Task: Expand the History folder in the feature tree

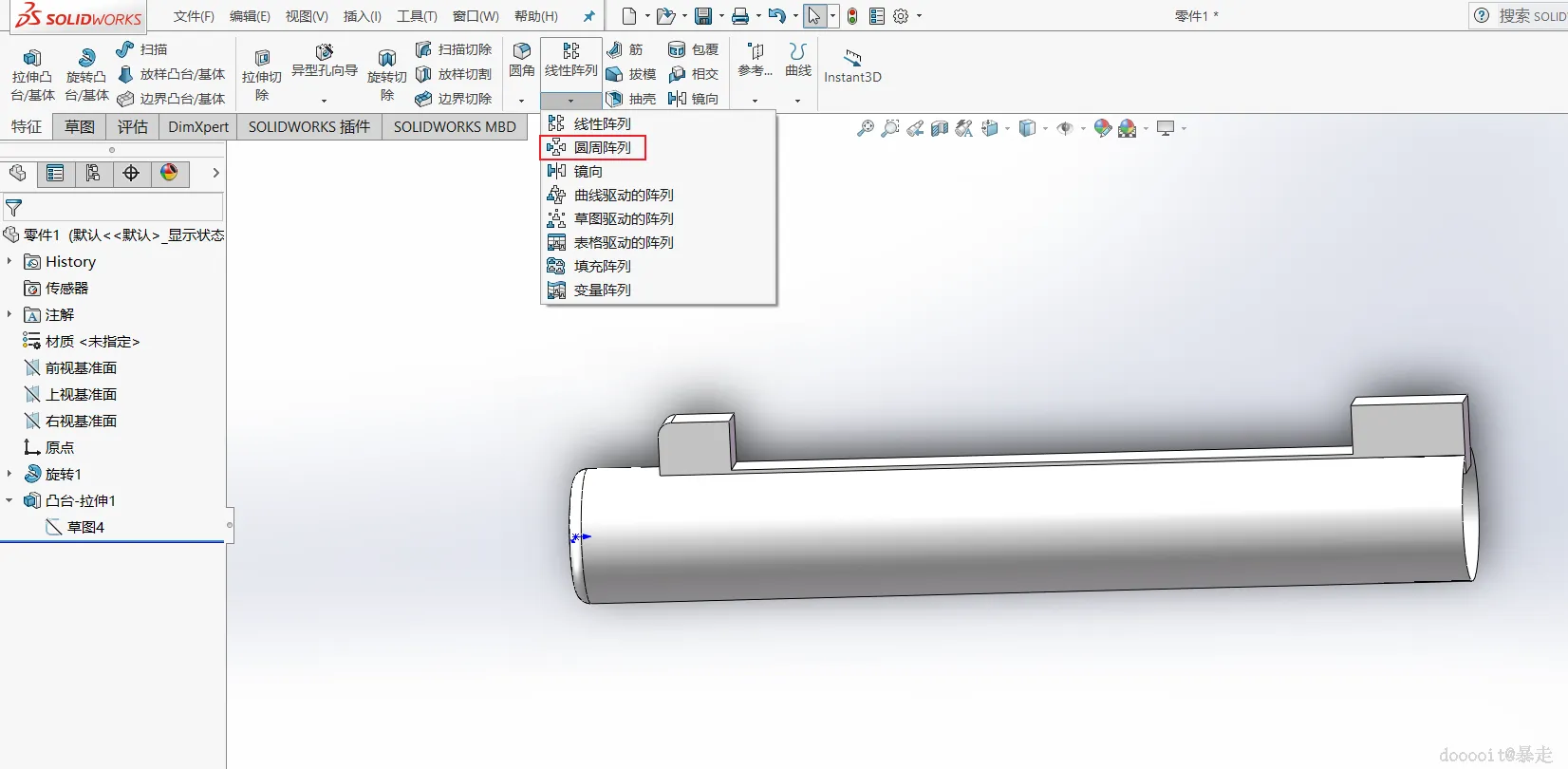Action: pos(9,261)
